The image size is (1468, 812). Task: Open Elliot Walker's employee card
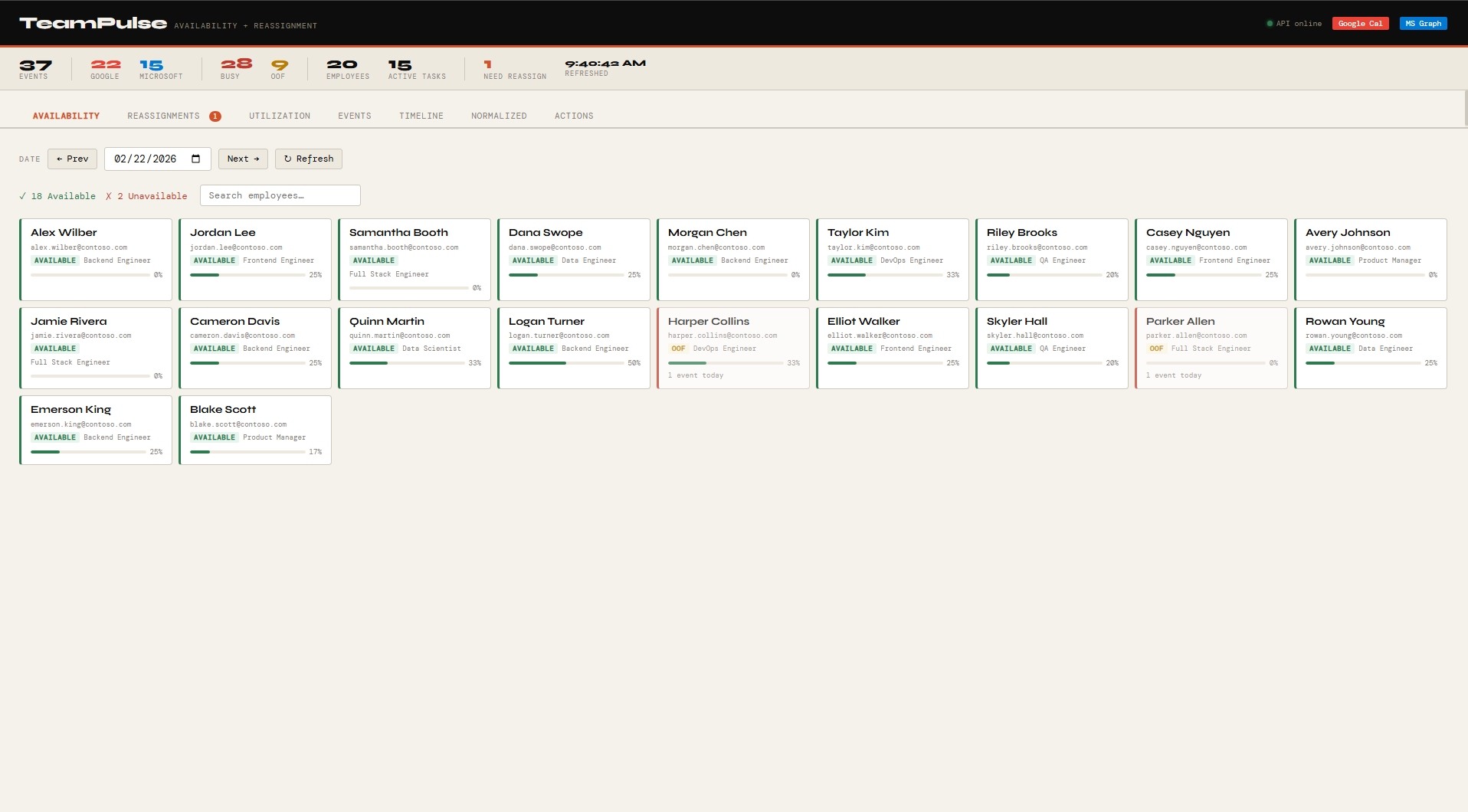893,349
